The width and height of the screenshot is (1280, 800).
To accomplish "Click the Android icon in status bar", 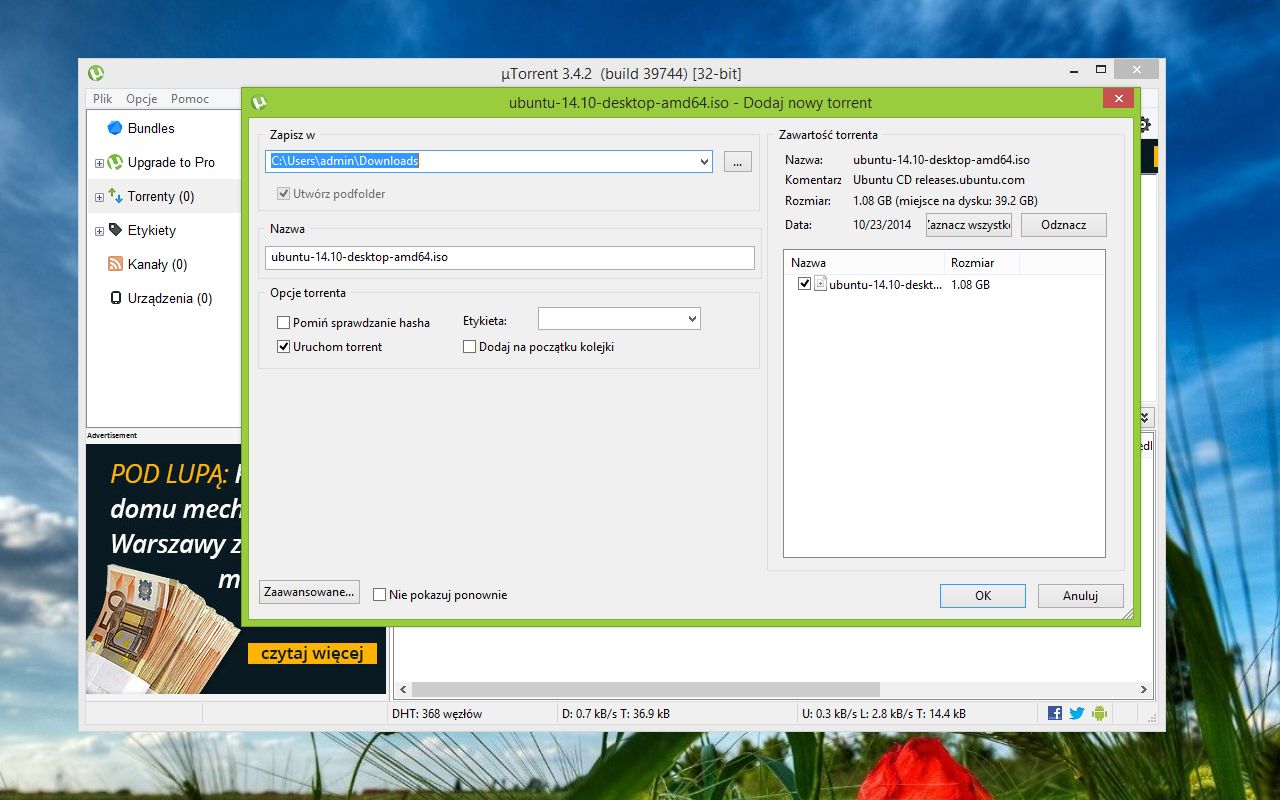I will (1099, 713).
